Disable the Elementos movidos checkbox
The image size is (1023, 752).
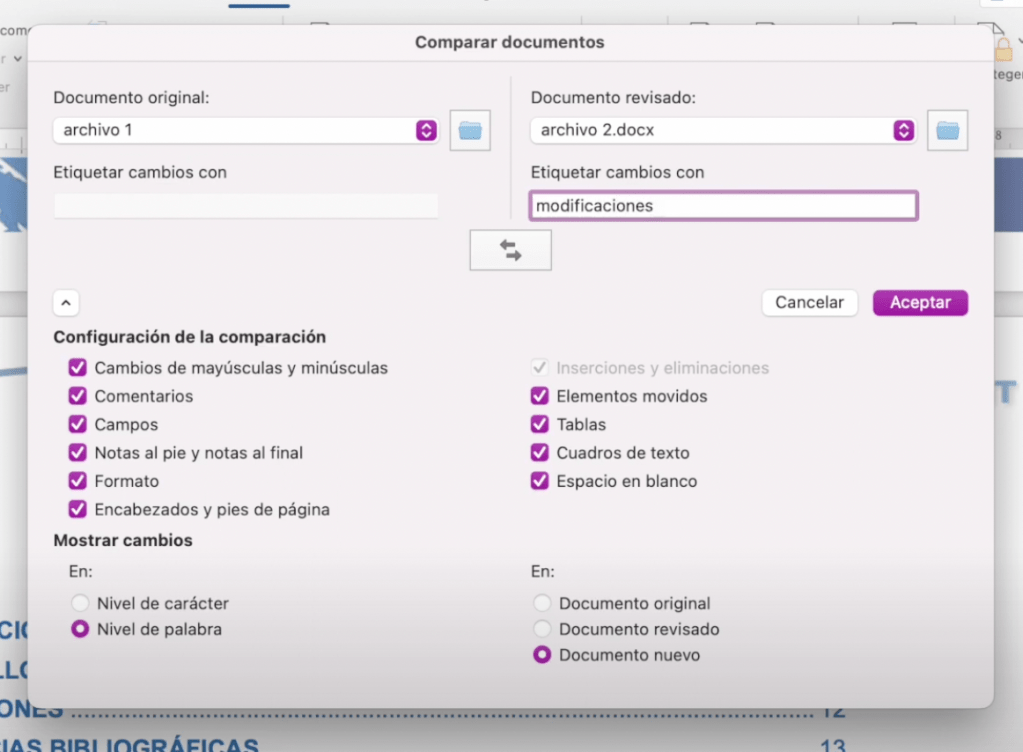(540, 396)
